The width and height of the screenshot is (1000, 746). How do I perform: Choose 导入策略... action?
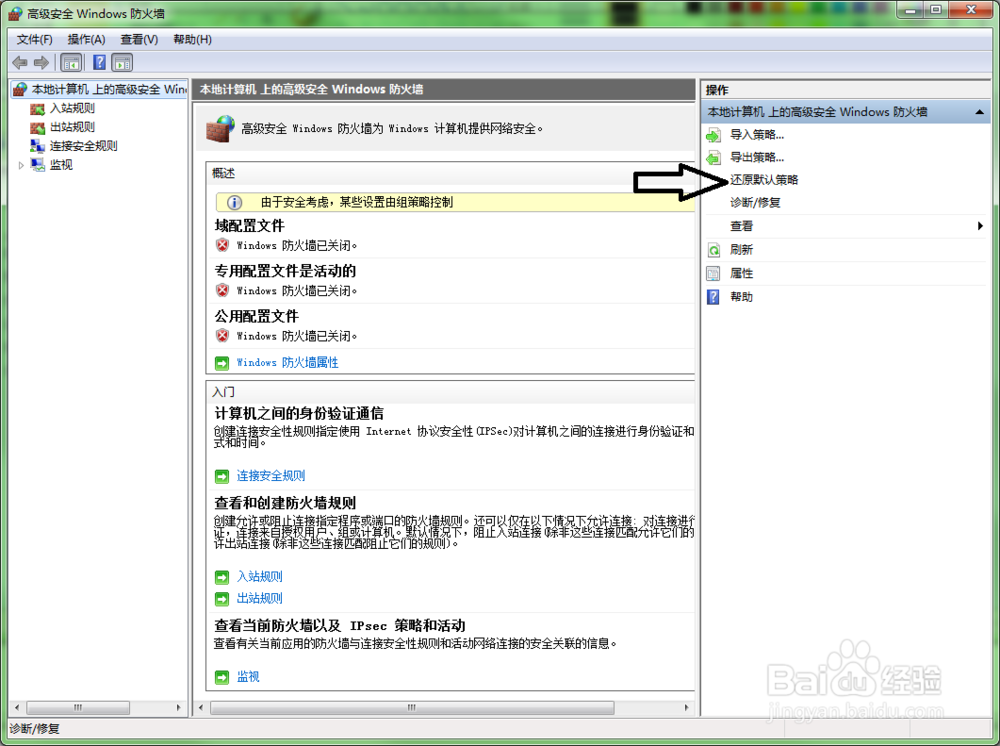click(x=757, y=135)
